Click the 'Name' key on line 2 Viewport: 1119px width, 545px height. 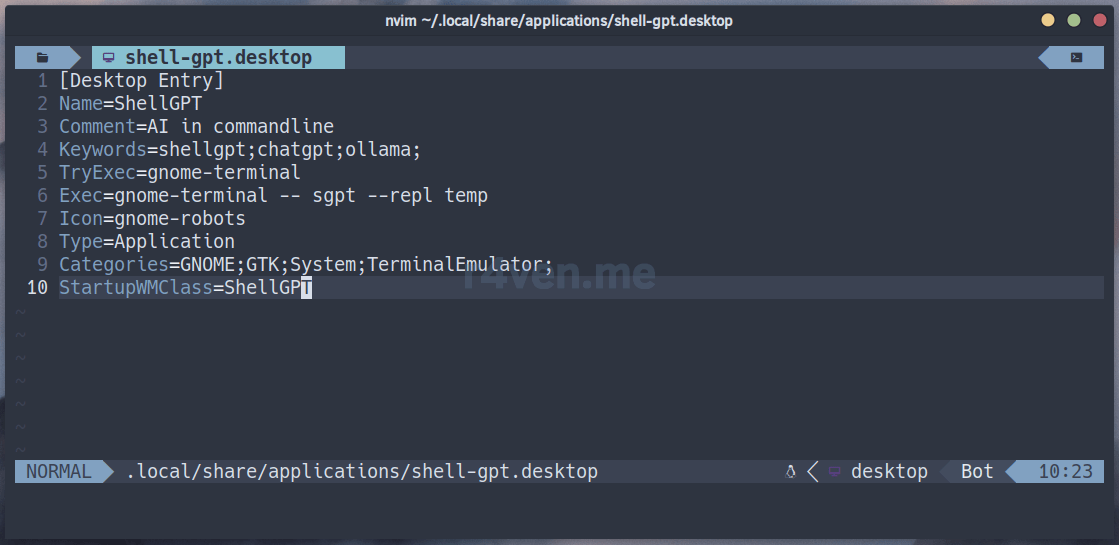(x=81, y=103)
